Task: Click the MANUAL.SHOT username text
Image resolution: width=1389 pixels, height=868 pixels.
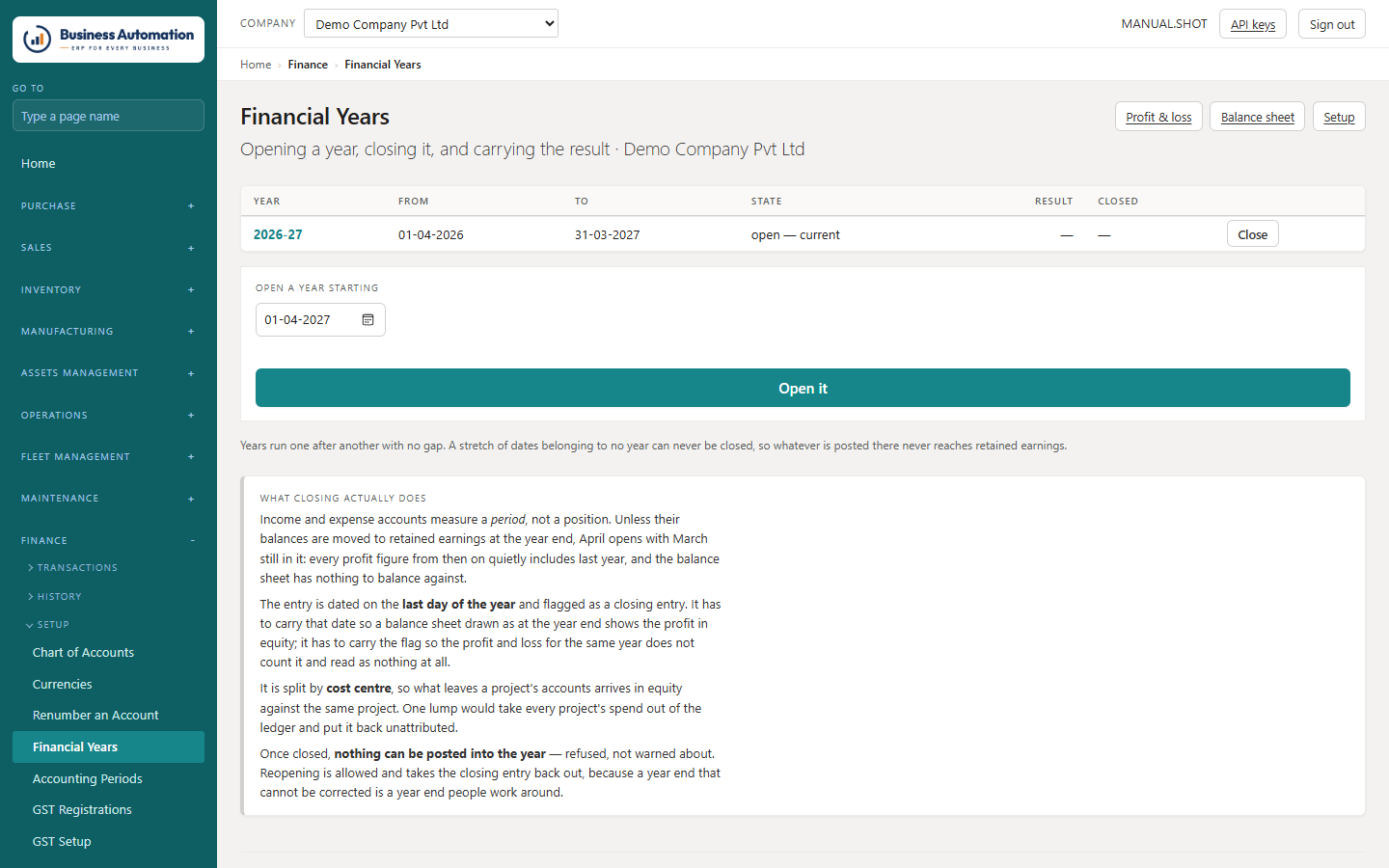Action: [x=1163, y=24]
